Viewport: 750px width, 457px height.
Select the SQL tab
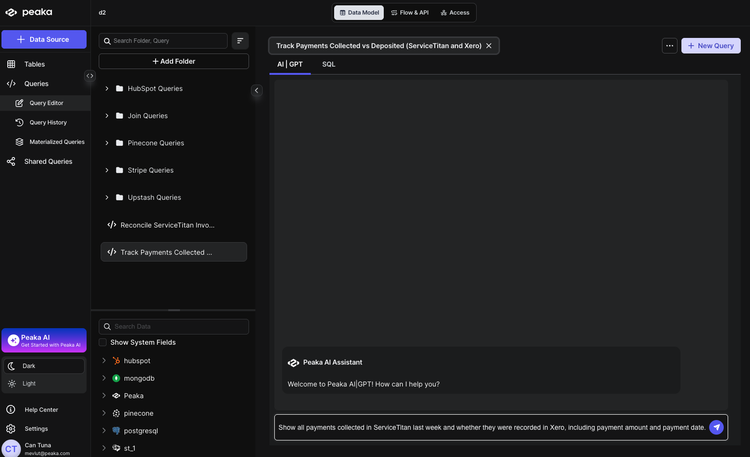tap(329, 64)
